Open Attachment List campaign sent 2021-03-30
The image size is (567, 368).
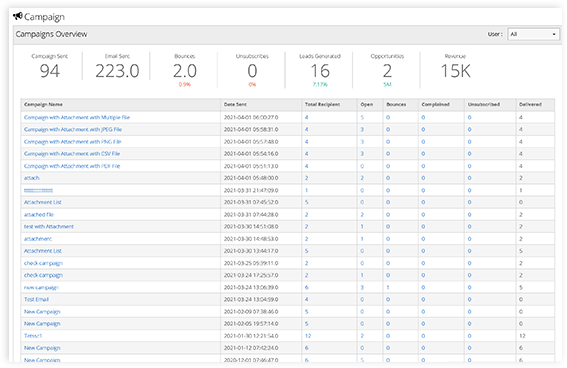pyautogui.click(x=43, y=251)
